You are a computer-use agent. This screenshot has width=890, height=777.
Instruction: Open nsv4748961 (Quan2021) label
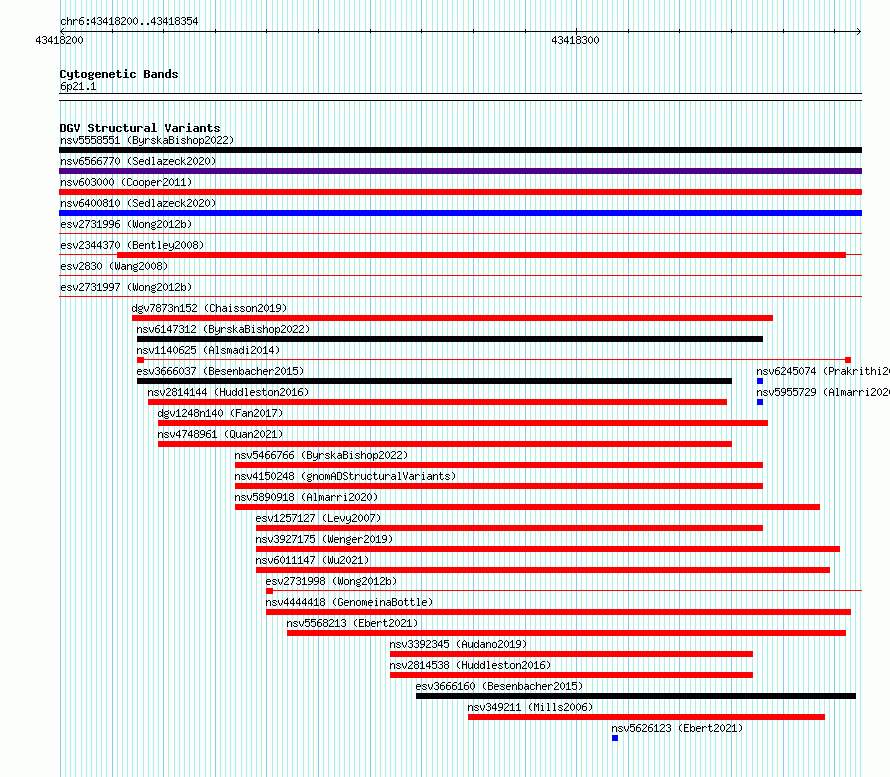point(220,434)
